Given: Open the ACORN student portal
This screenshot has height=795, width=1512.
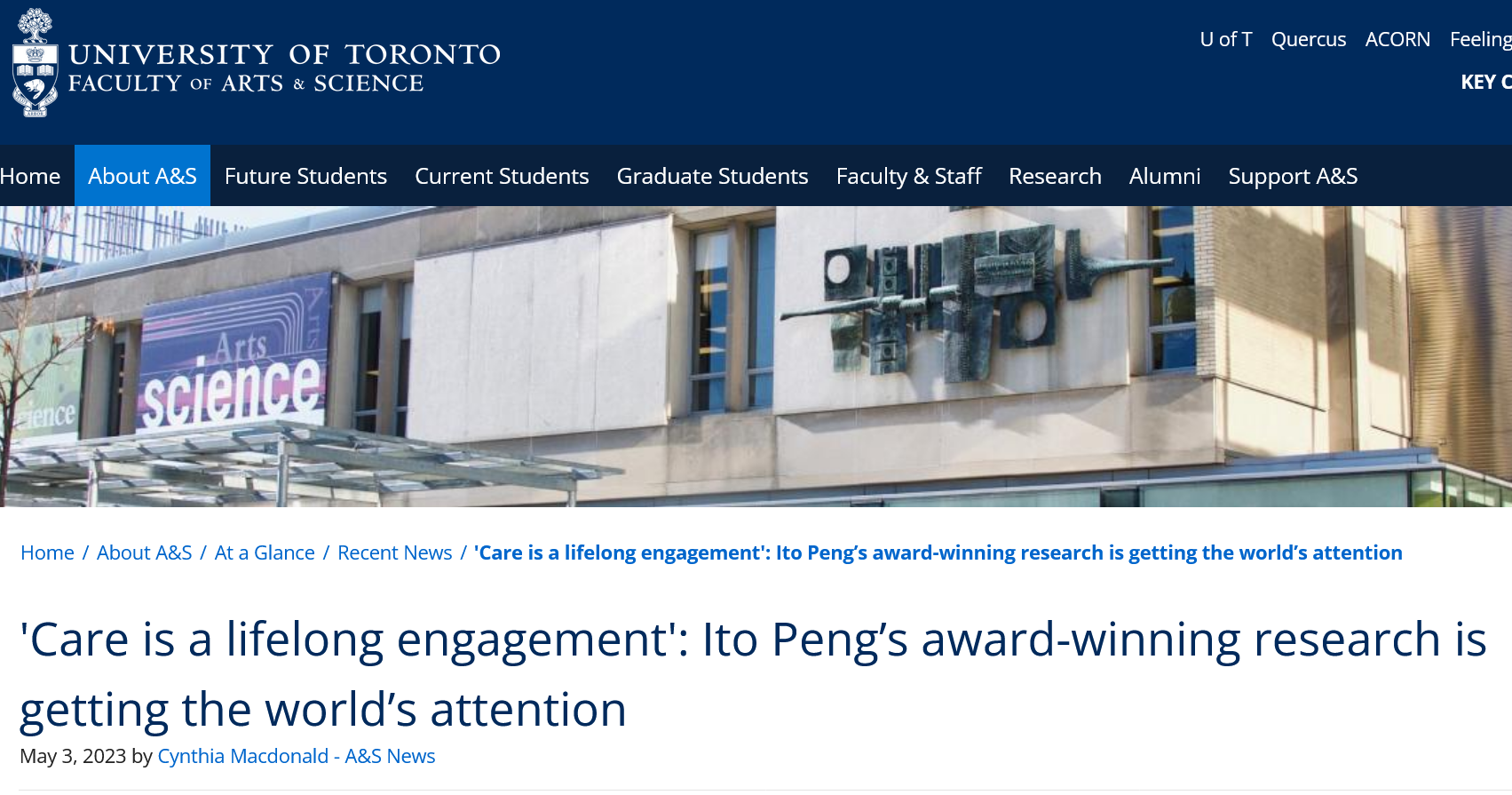Looking at the screenshot, I should point(1397,39).
